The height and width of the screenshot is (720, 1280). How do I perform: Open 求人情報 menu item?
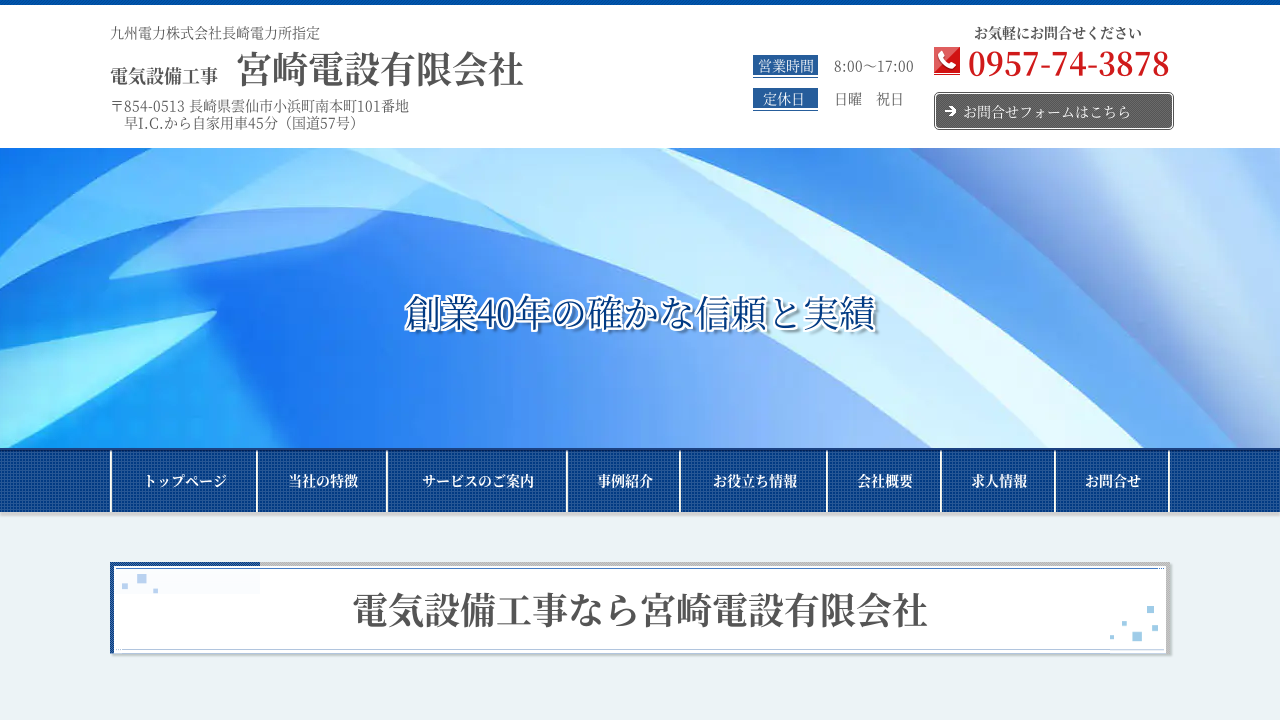point(999,481)
